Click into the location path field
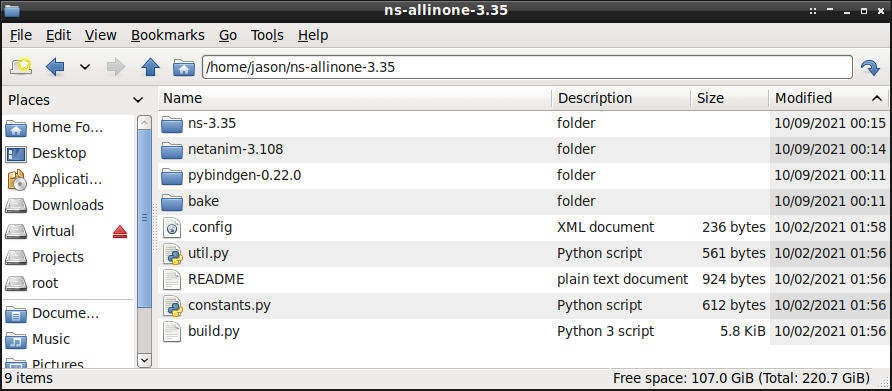This screenshot has height=391, width=892. pyautogui.click(x=527, y=67)
